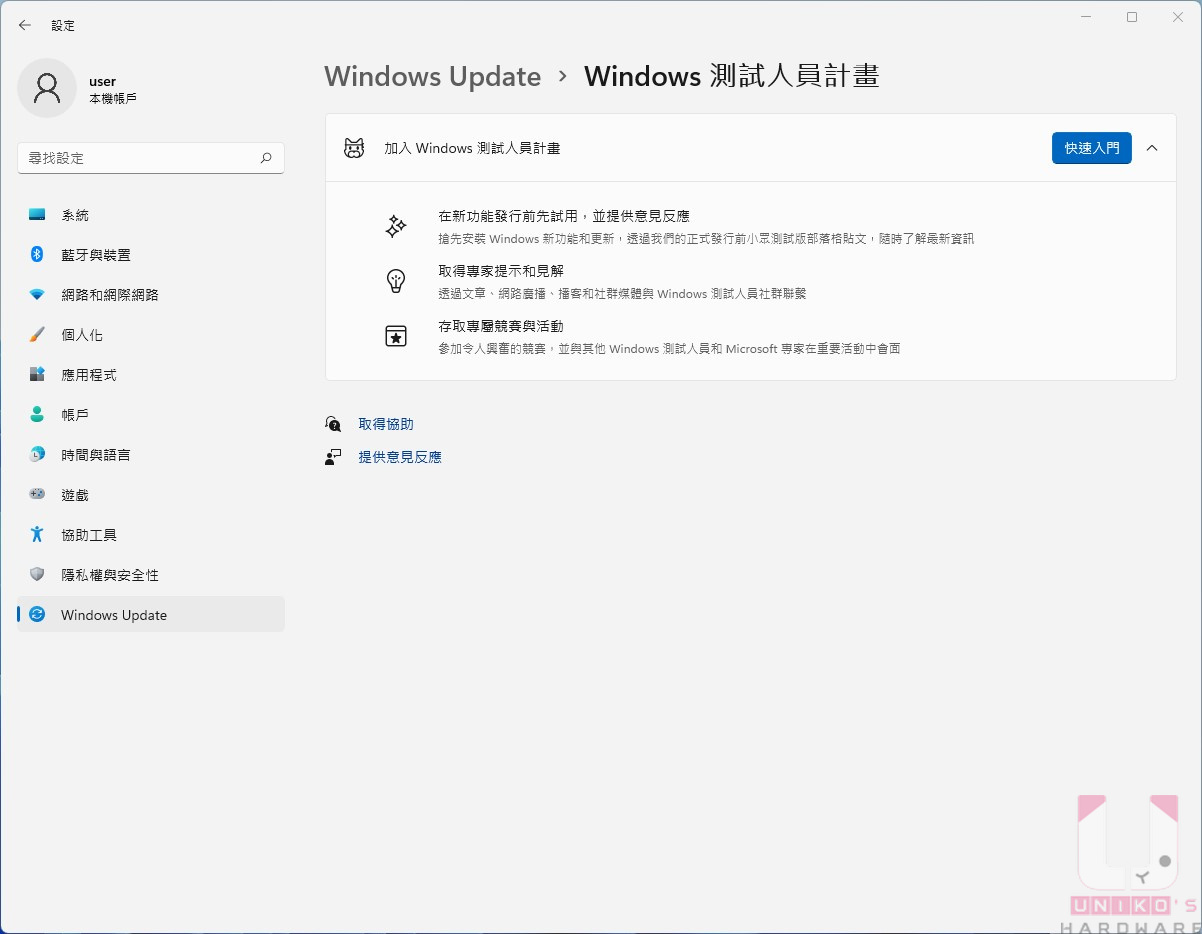Click the 在新功能發行前先試用 heading text

pos(564,216)
